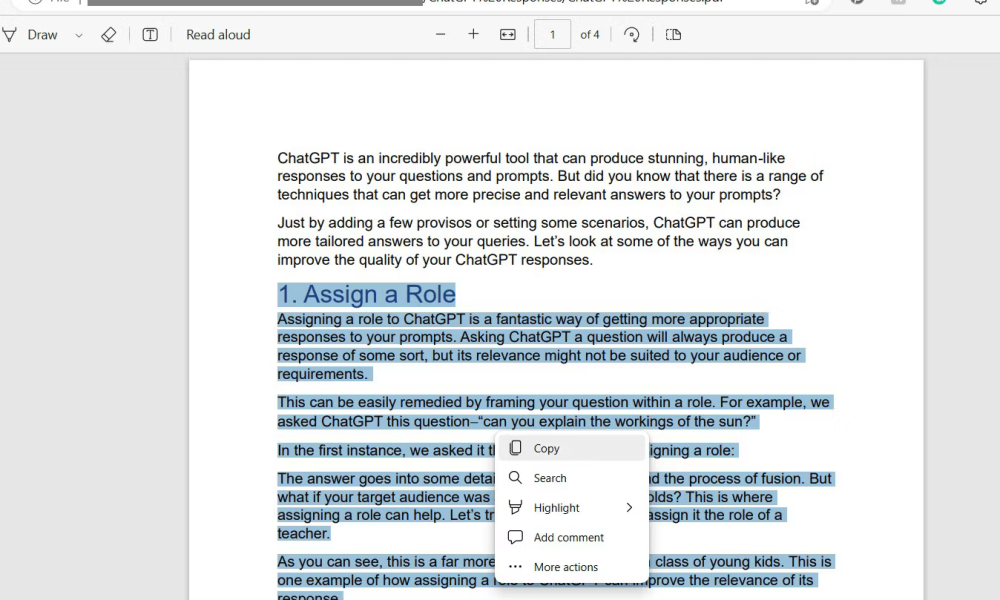This screenshot has width=1000, height=600.
Task: Click the word 'teacher.' in selected text
Action: tap(304, 534)
